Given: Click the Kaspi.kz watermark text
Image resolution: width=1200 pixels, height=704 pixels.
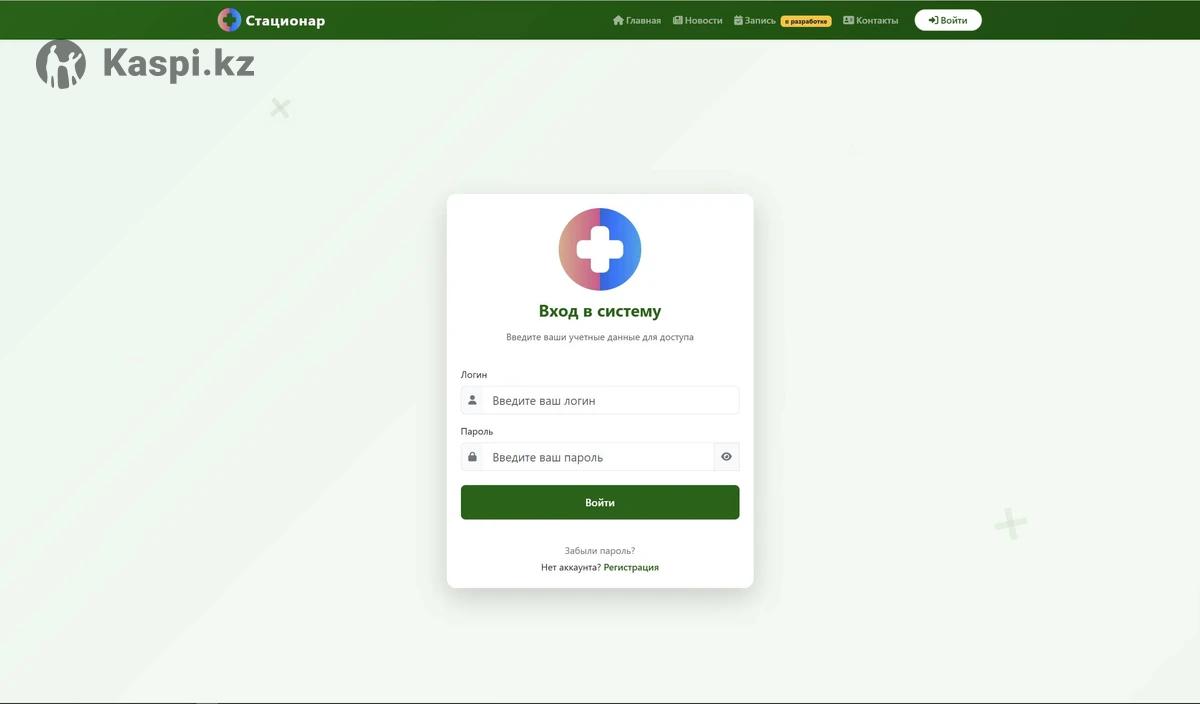Looking at the screenshot, I should [x=179, y=64].
